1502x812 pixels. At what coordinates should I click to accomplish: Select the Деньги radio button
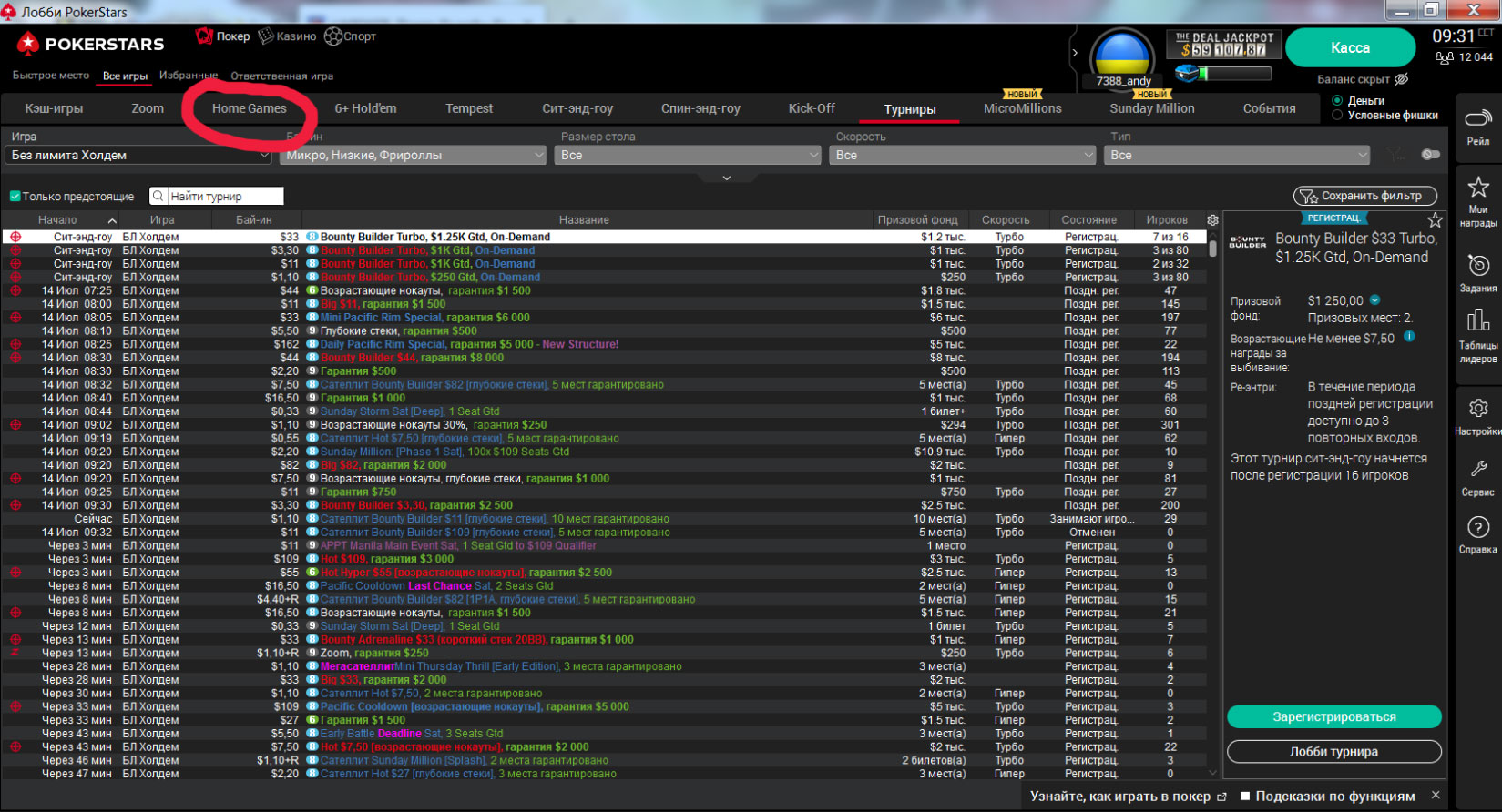1337,101
